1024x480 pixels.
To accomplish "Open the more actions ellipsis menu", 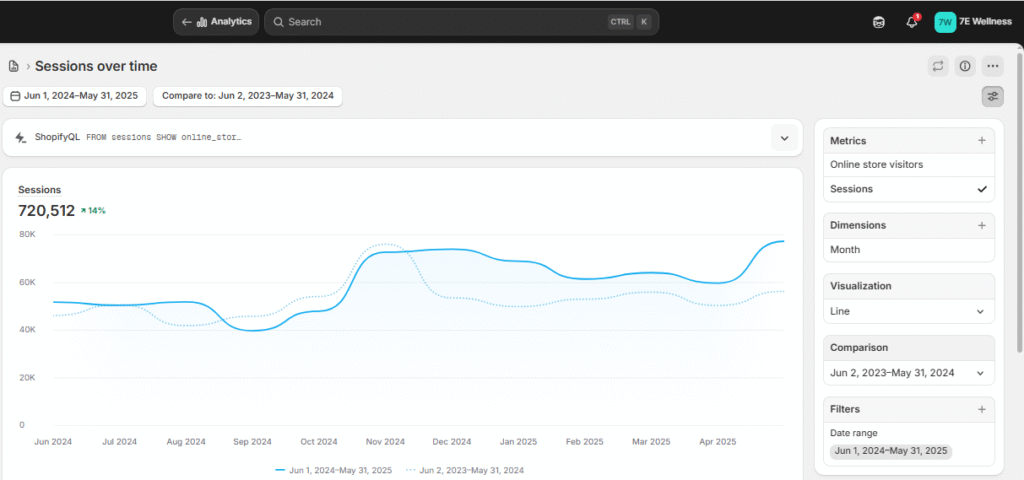I will click(x=993, y=66).
